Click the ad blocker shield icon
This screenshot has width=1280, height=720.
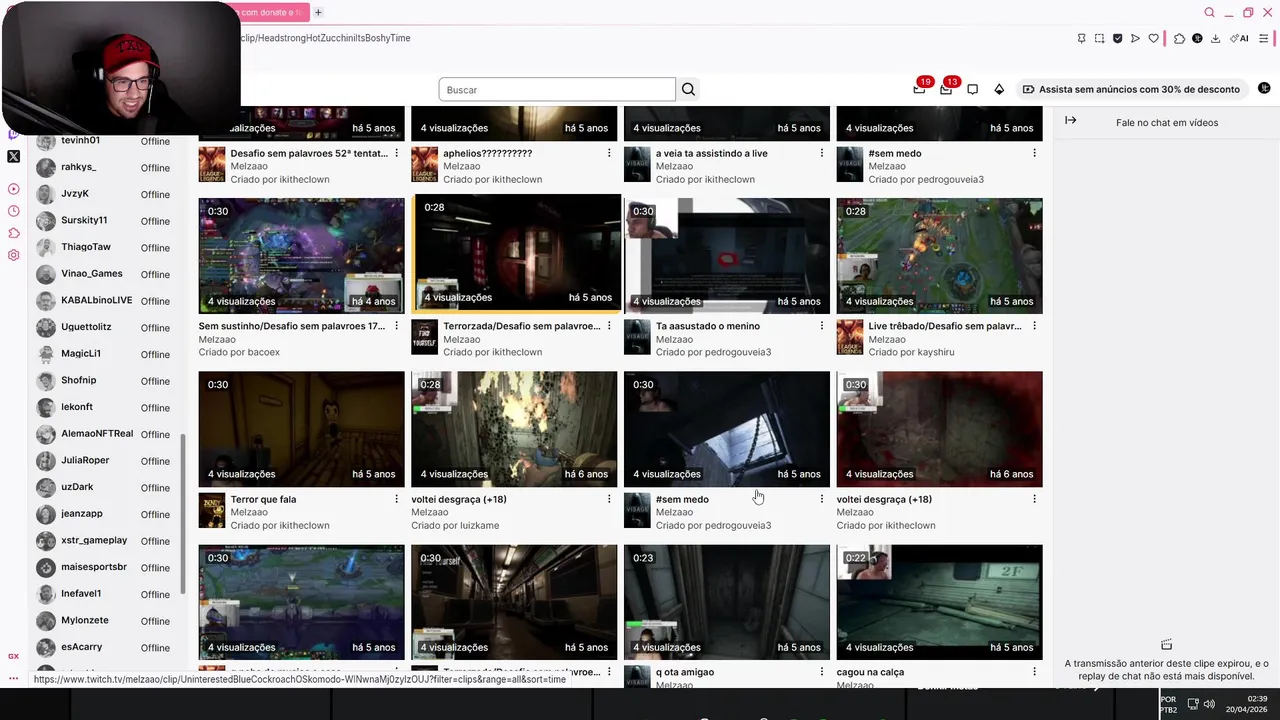[1117, 38]
